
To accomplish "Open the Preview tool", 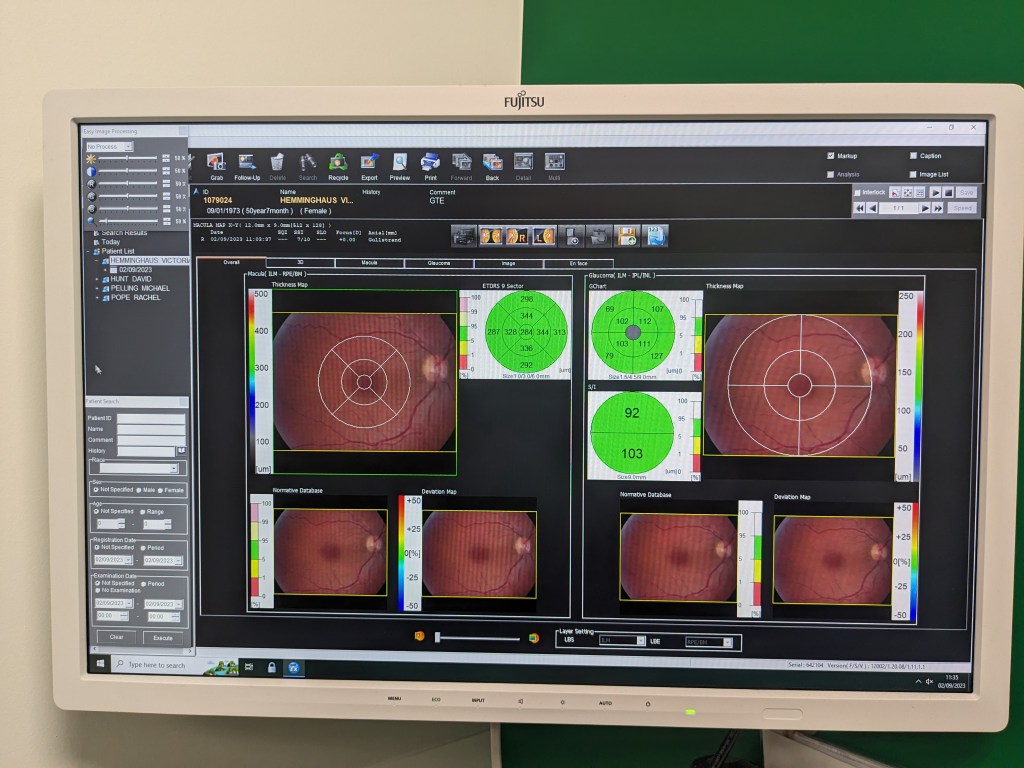I will [399, 162].
